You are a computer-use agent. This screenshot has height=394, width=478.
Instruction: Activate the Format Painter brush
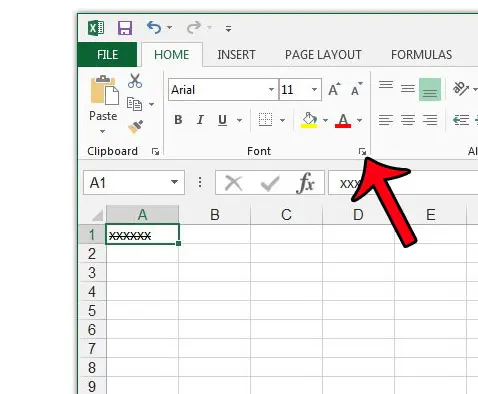[x=135, y=127]
